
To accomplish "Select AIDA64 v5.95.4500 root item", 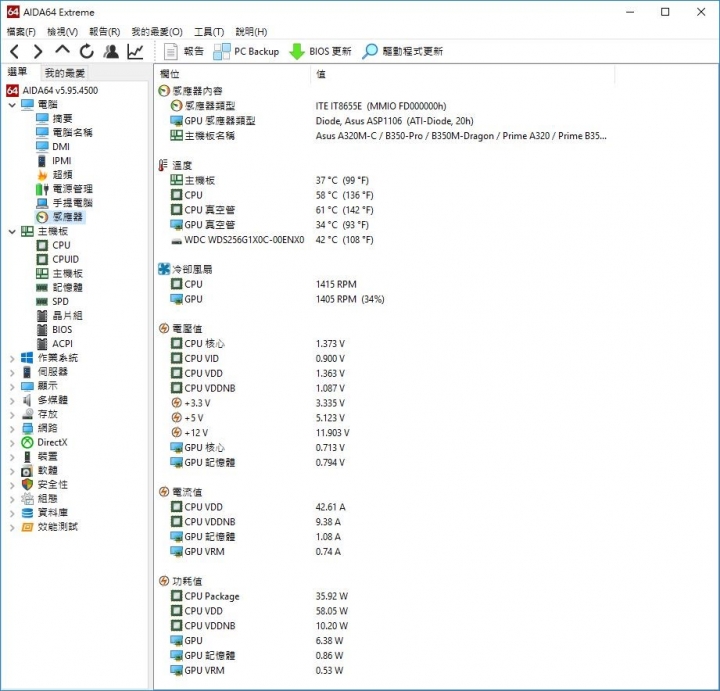I will (x=52, y=90).
